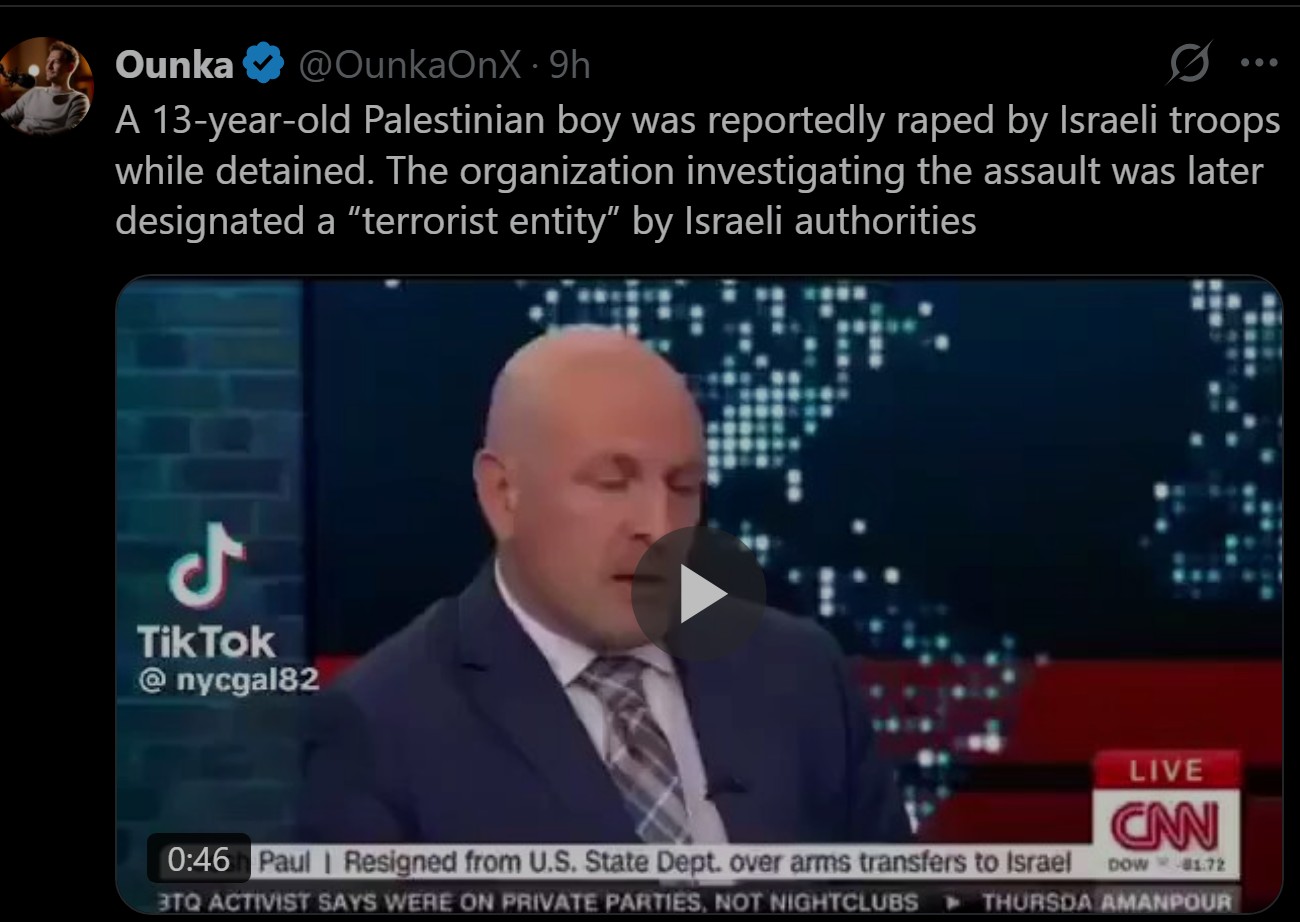Play the embedded CNN video
Screen dimensions: 1300x922
pos(698,594)
